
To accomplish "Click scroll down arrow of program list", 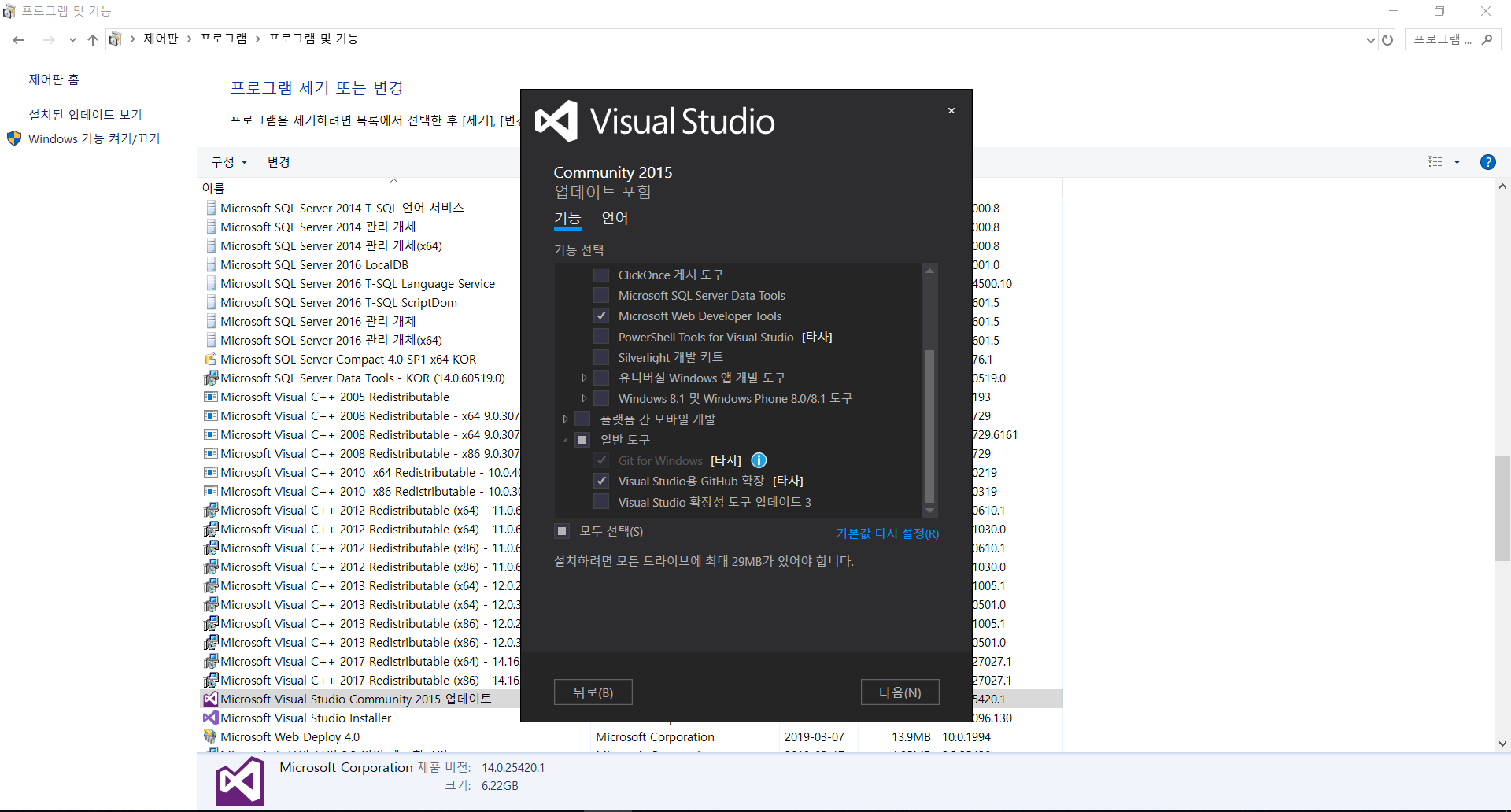I will (x=1502, y=744).
